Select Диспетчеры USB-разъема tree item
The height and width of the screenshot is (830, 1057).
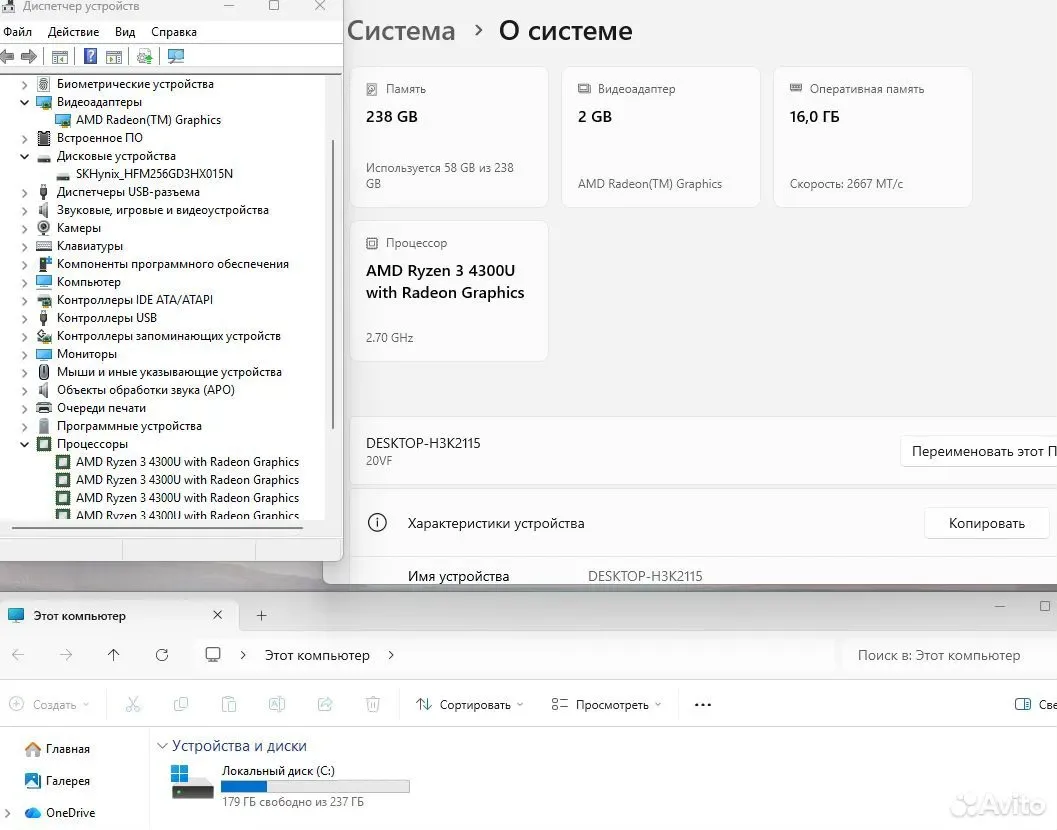(x=128, y=192)
